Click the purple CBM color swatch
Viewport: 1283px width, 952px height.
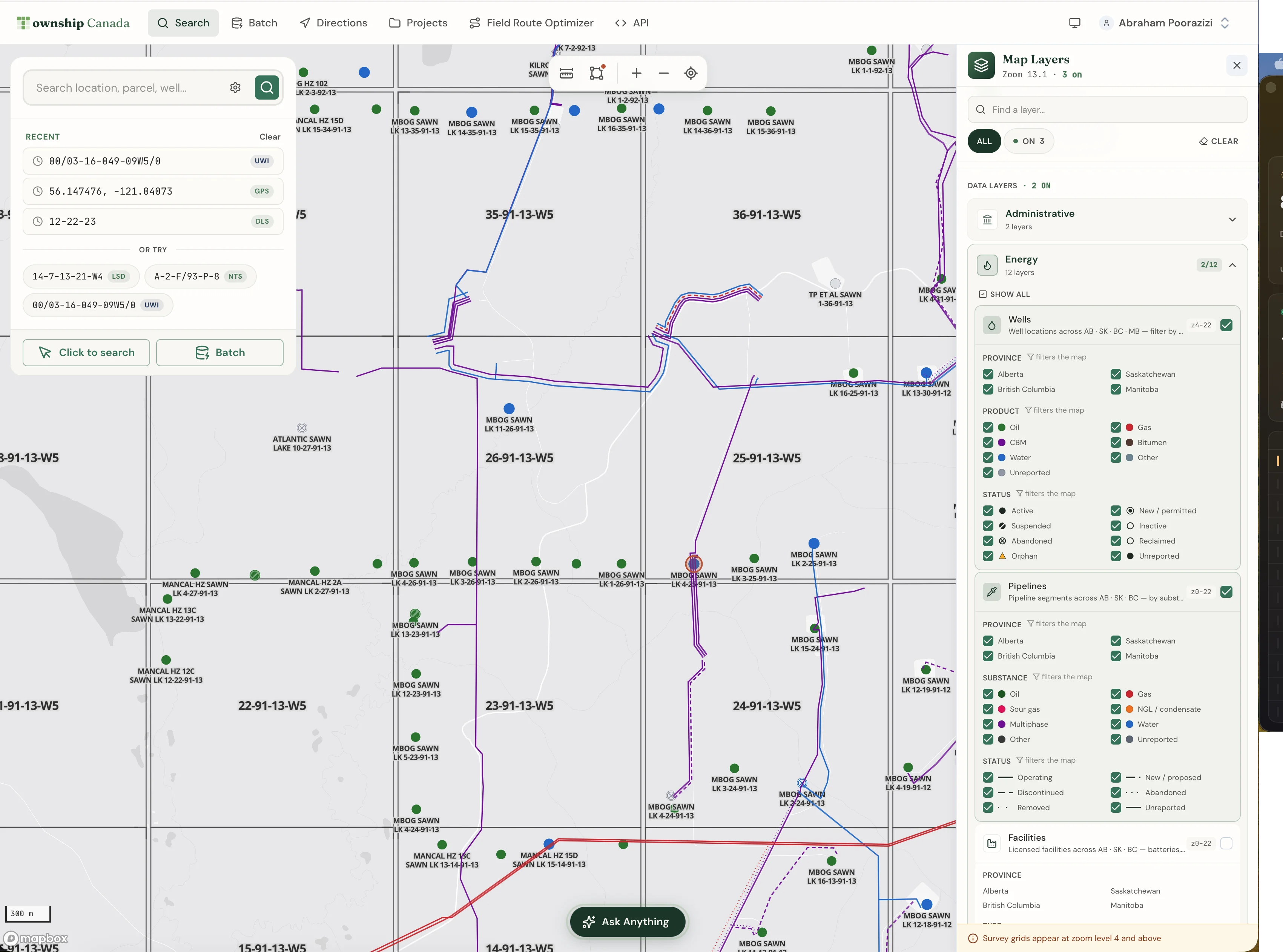(1001, 442)
